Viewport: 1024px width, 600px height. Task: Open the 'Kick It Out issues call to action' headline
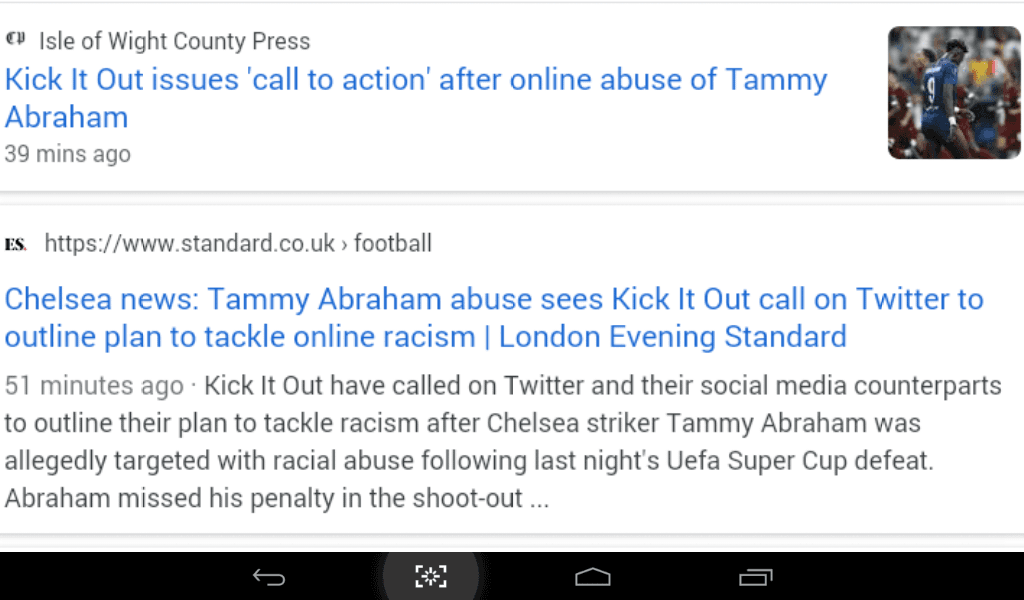pyautogui.click(x=415, y=98)
